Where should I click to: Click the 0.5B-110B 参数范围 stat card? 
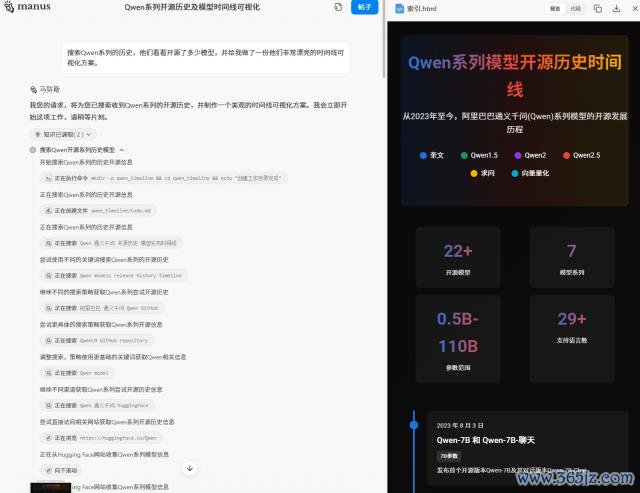458,339
